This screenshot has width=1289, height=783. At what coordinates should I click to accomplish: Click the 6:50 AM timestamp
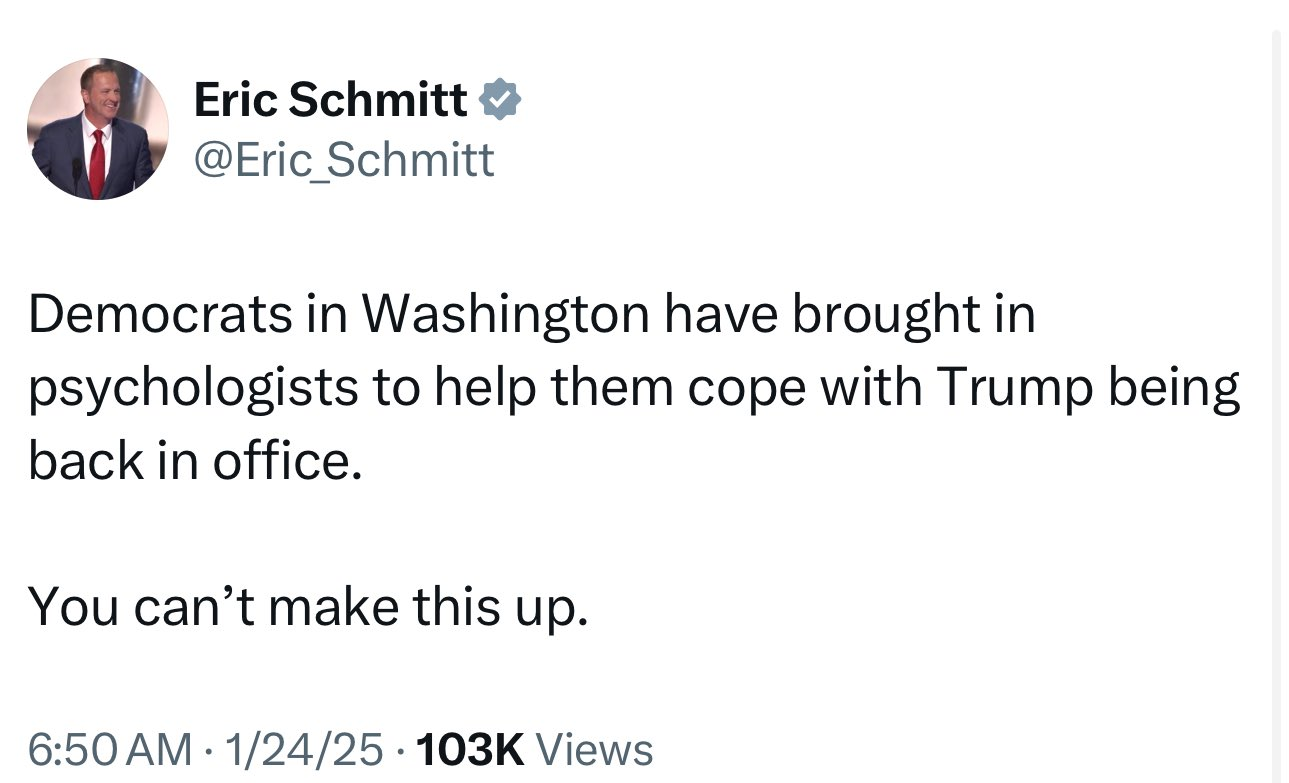coord(109,750)
